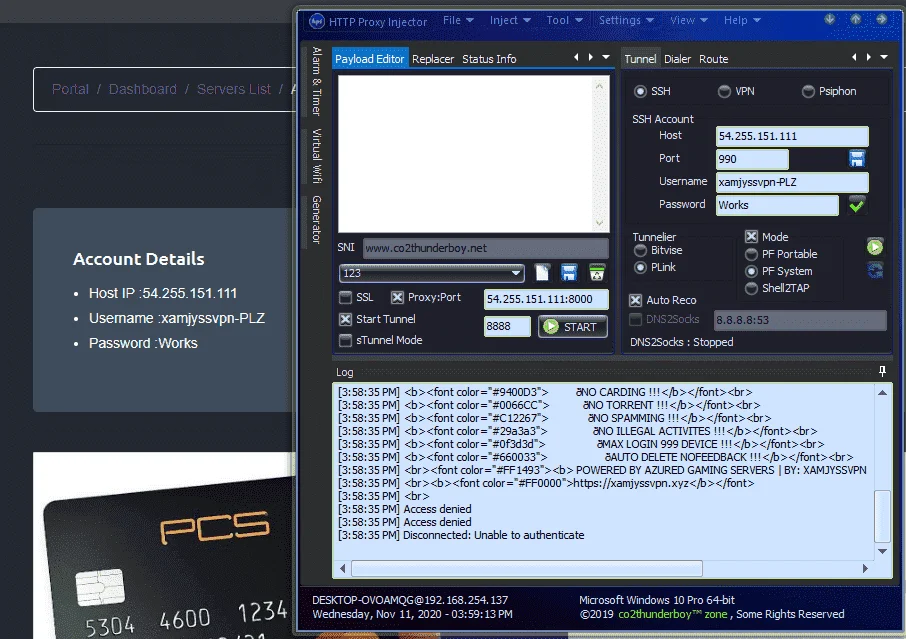Click right arrow of Log horizontal scrollbar

pos(865,569)
